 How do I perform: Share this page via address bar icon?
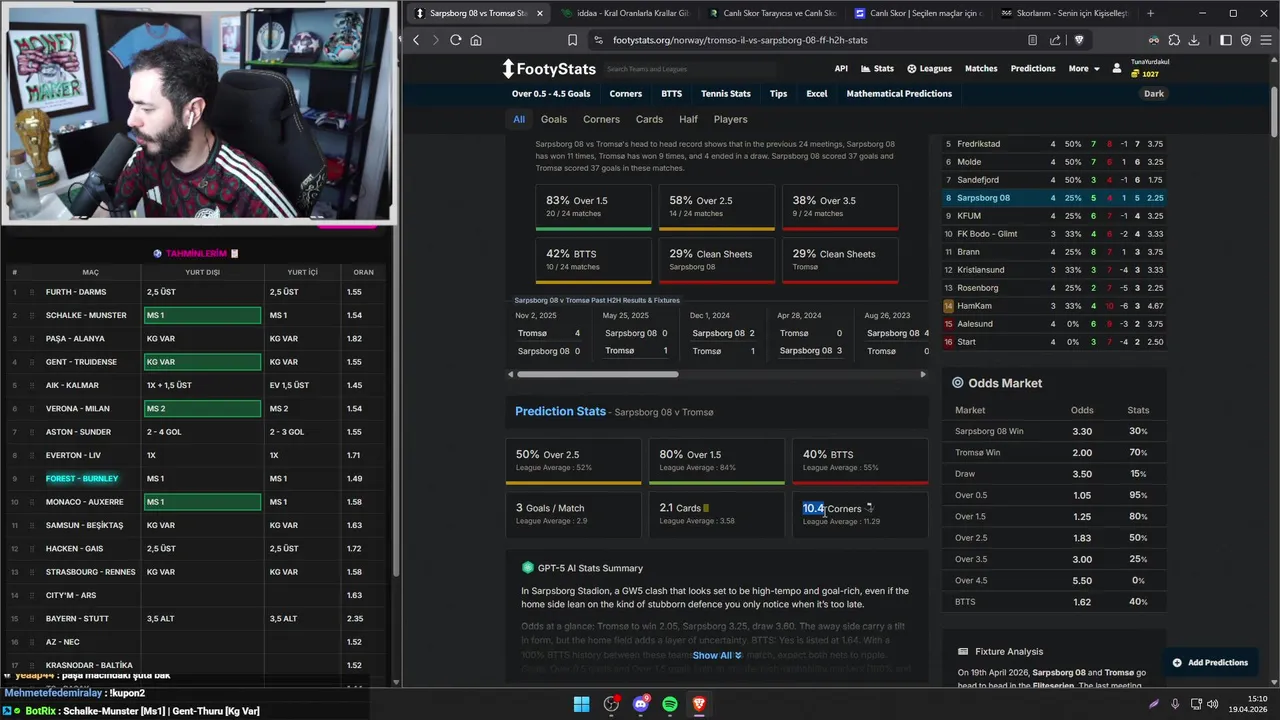click(1055, 40)
